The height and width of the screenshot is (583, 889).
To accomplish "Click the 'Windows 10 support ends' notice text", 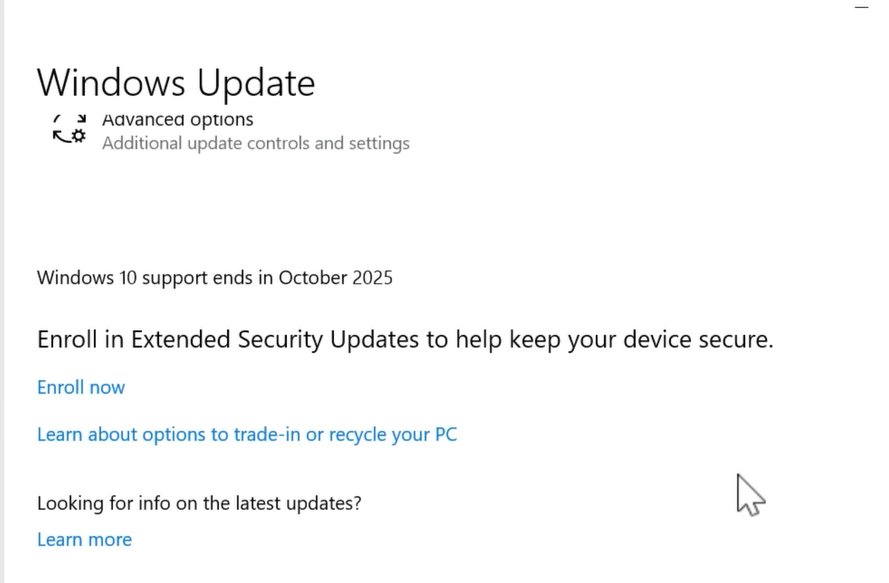I will [x=214, y=277].
